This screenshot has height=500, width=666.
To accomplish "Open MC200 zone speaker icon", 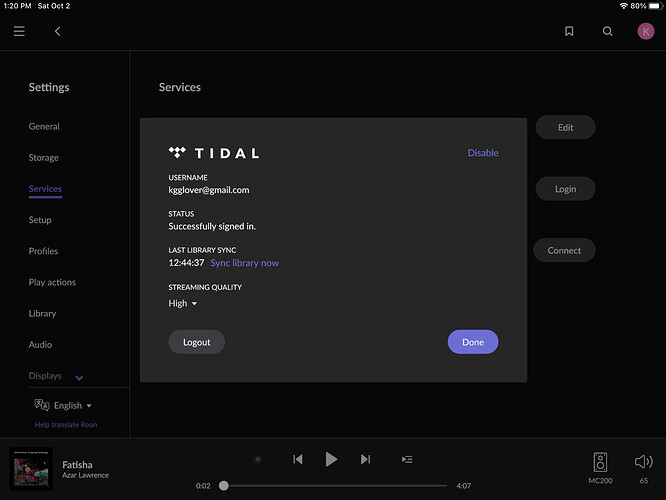I will (x=600, y=462).
